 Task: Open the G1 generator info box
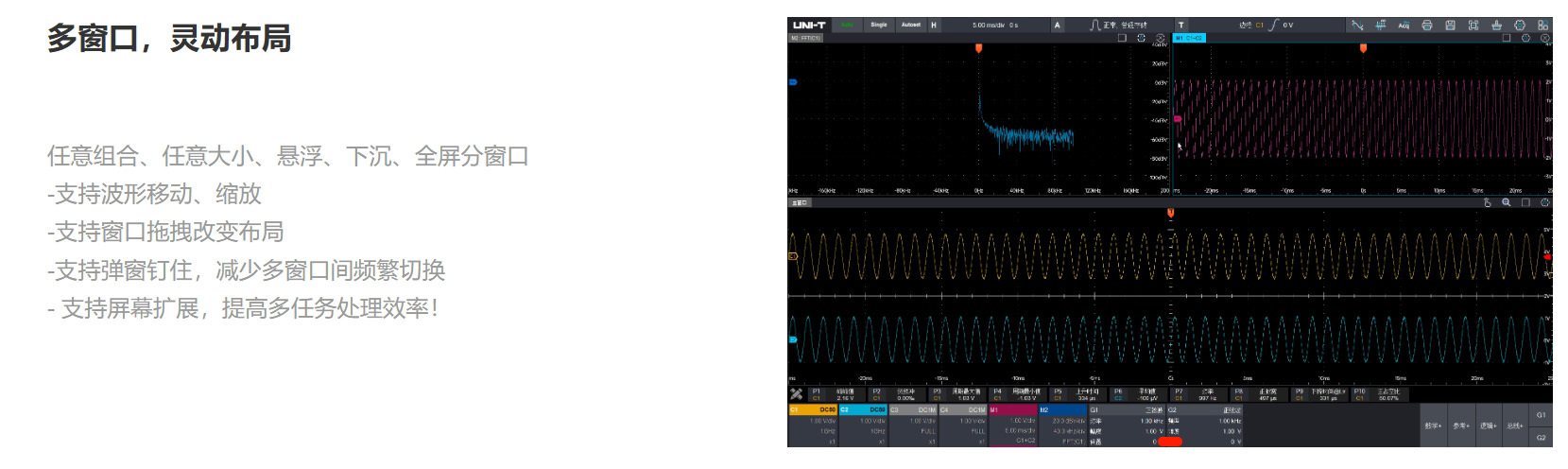pos(1128,426)
